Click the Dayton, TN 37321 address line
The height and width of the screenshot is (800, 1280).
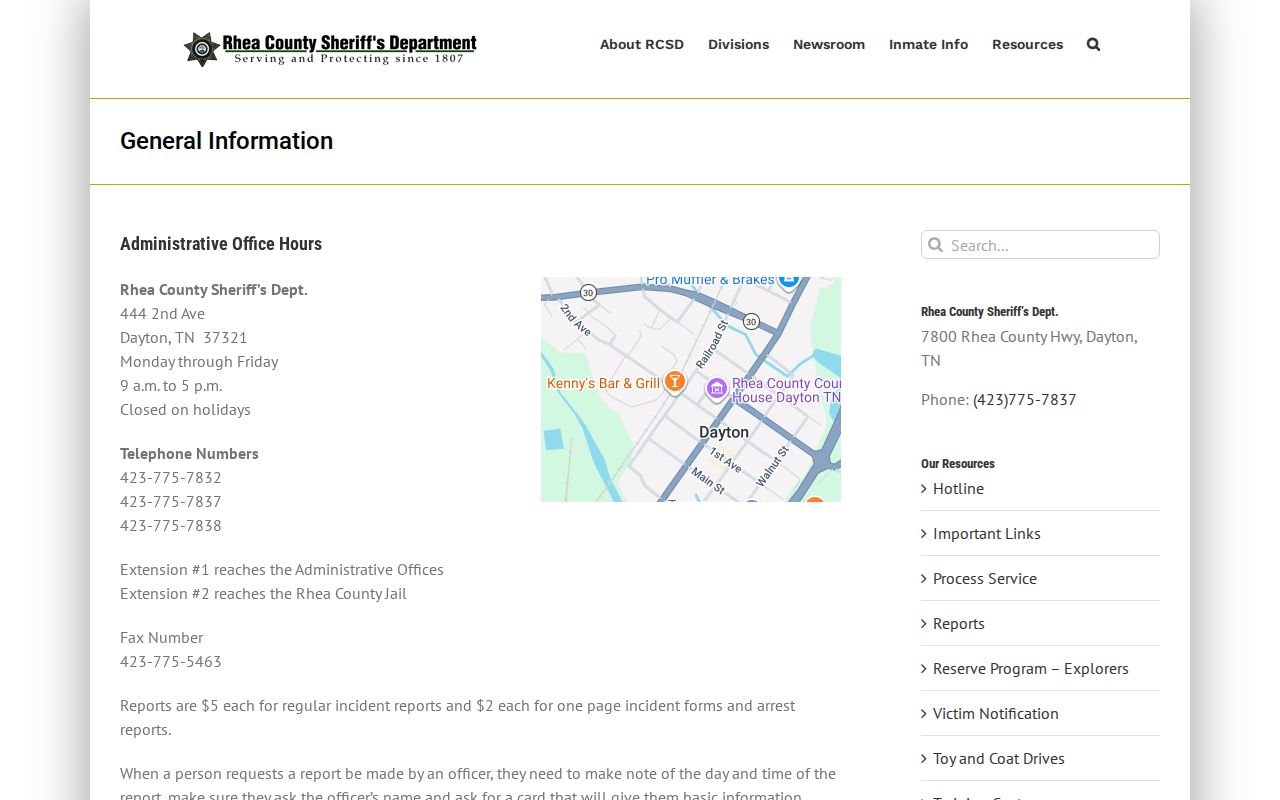tap(183, 337)
